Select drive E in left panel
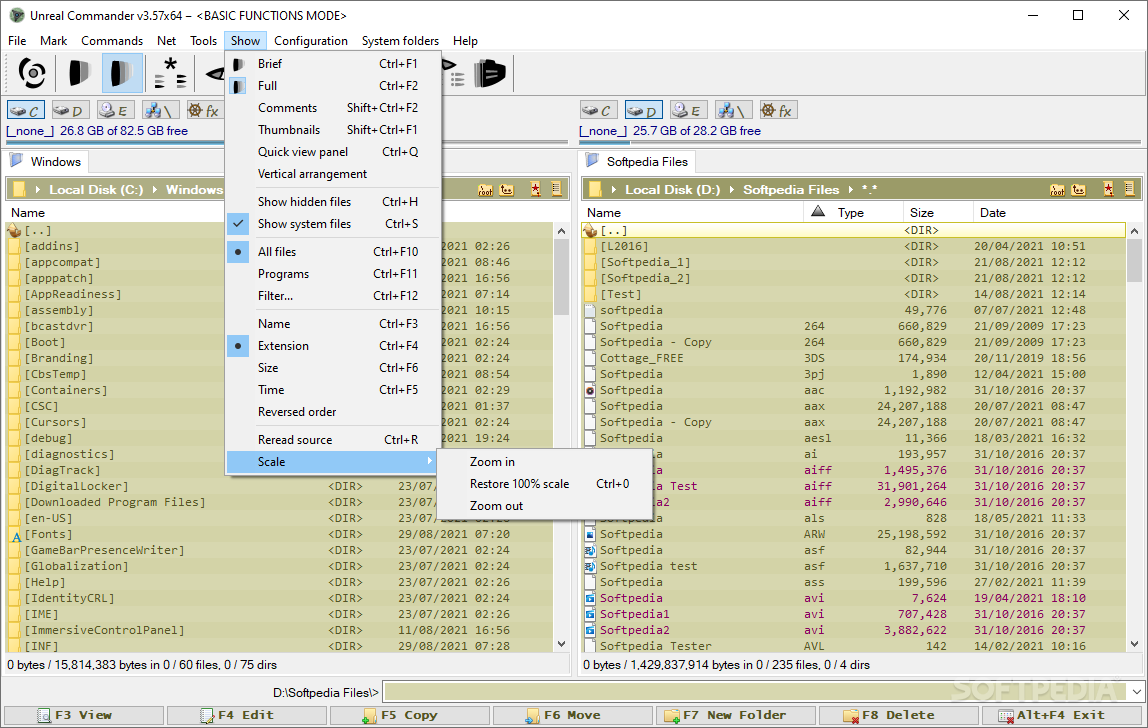 pos(116,110)
